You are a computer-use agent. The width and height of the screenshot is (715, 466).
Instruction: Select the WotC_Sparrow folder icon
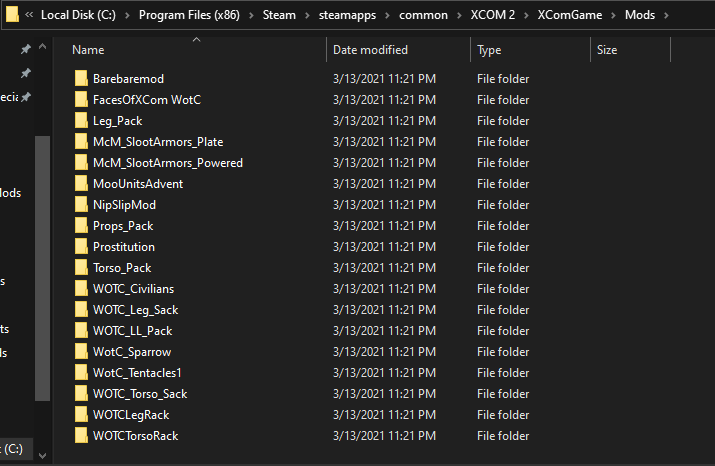pyautogui.click(x=81, y=351)
